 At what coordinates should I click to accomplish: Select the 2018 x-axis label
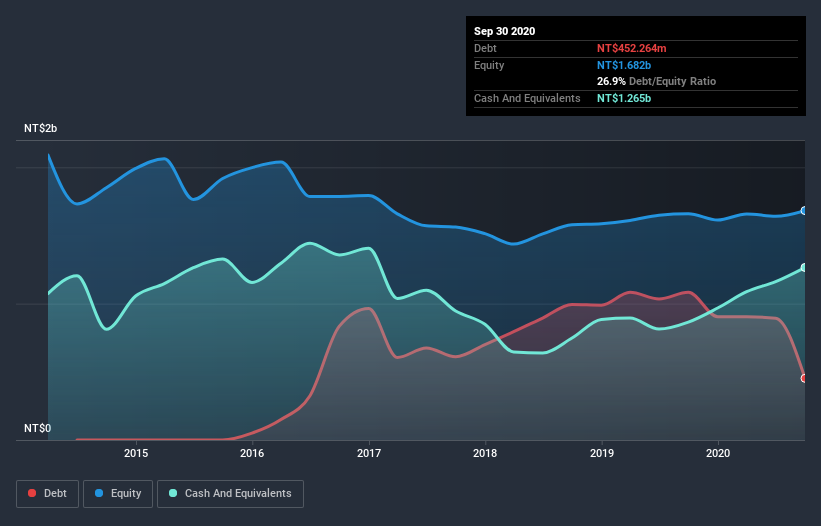pos(485,453)
